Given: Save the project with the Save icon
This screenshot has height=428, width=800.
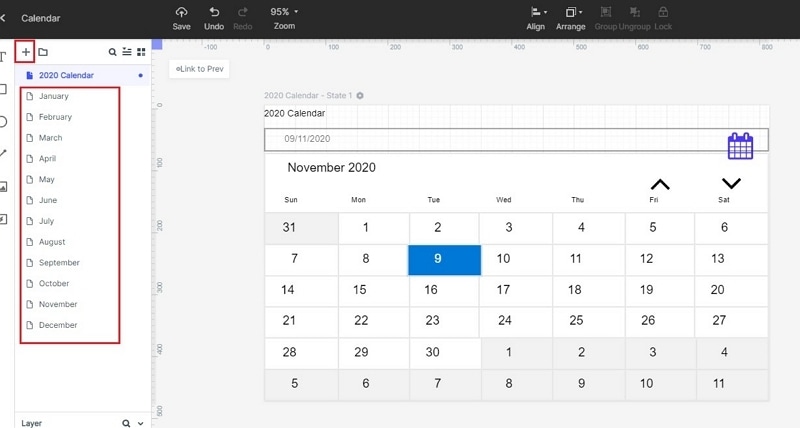Looking at the screenshot, I should click(181, 18).
